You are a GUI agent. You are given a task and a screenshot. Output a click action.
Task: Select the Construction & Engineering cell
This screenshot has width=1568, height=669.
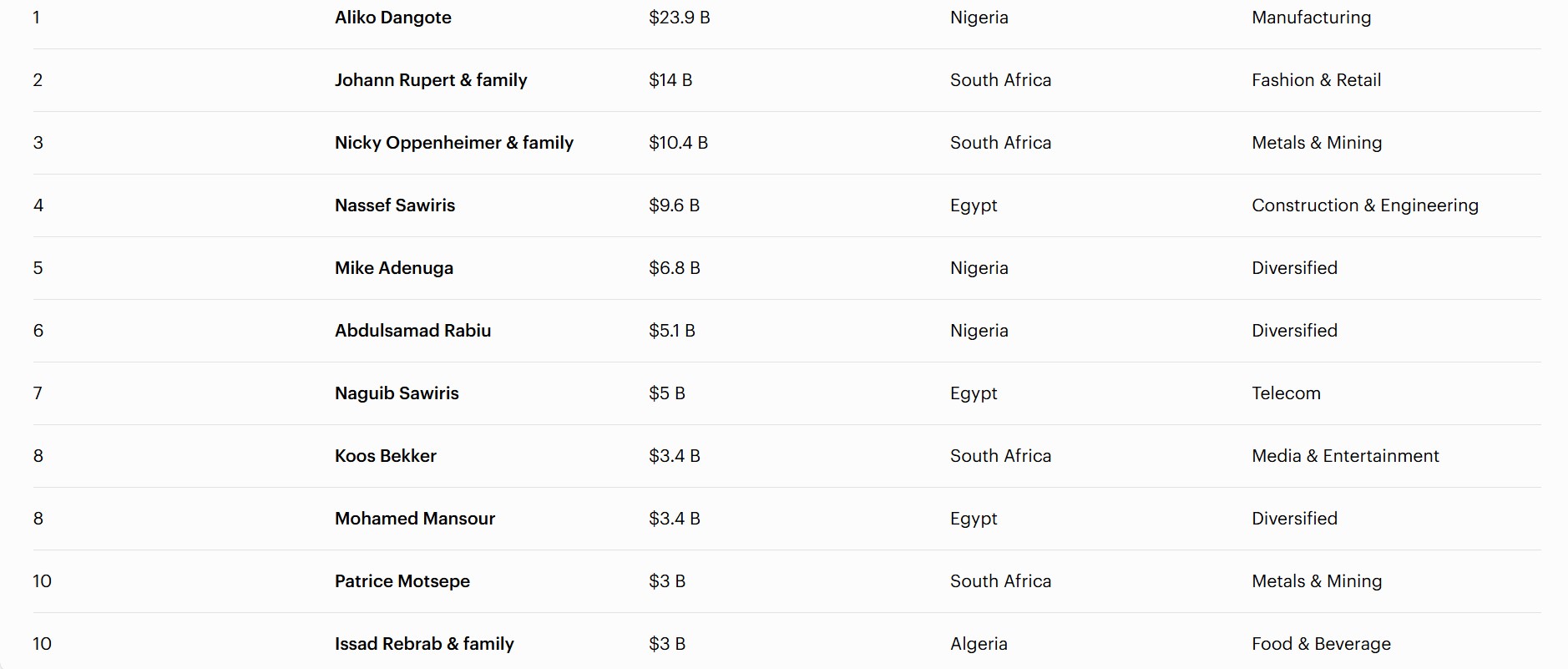1365,205
